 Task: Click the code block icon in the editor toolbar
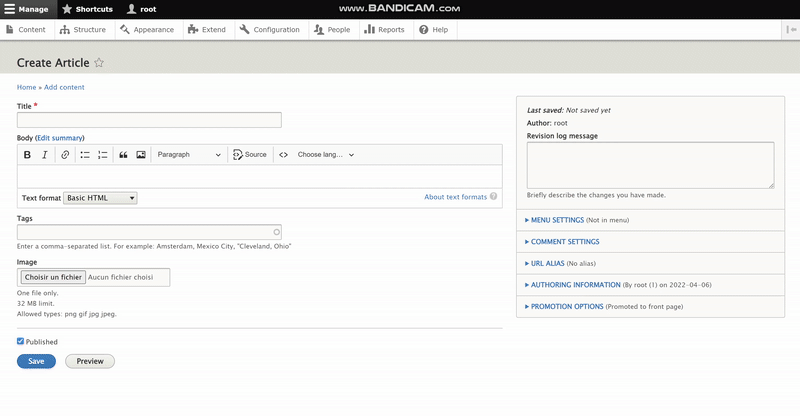(x=284, y=155)
